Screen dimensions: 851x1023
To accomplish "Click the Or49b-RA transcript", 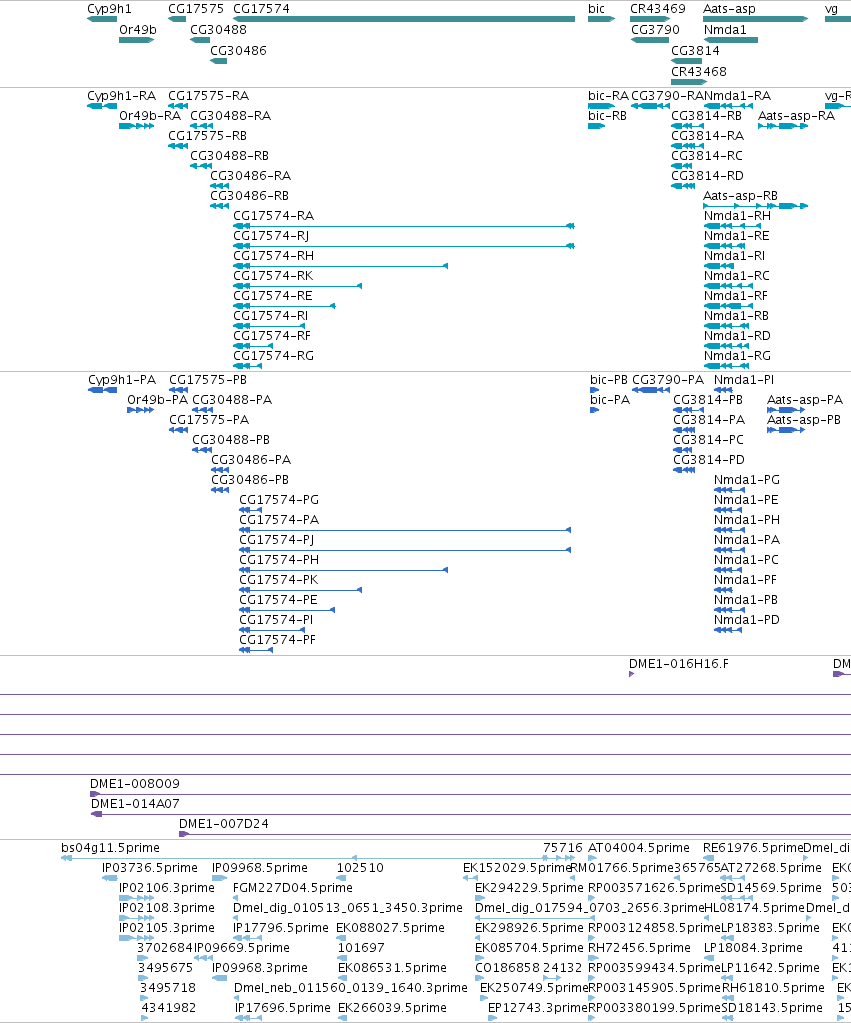I will click(136, 126).
